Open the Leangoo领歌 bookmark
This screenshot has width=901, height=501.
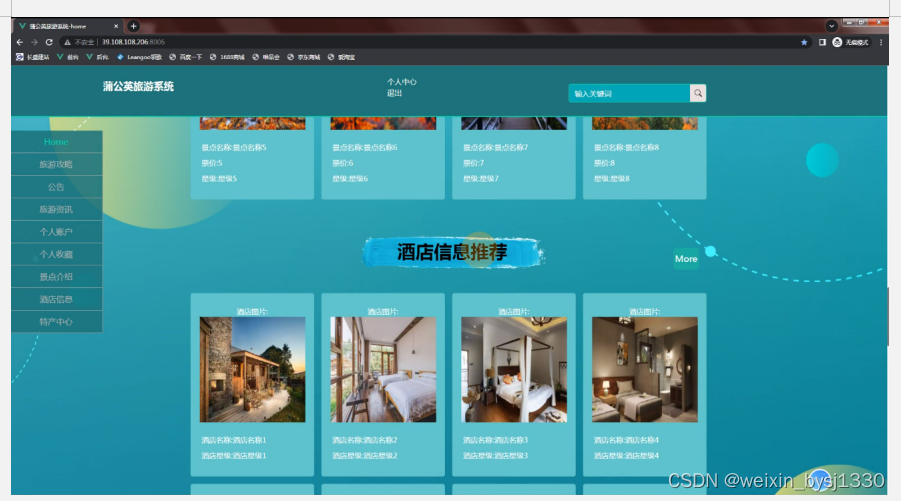140,57
